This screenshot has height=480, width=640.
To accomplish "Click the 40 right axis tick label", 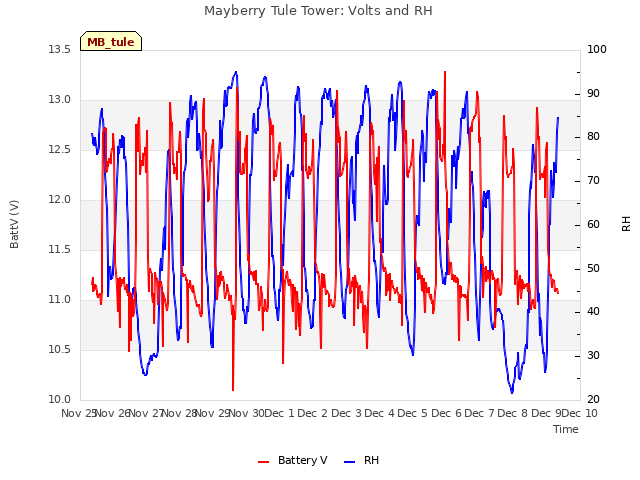I will point(593,312).
